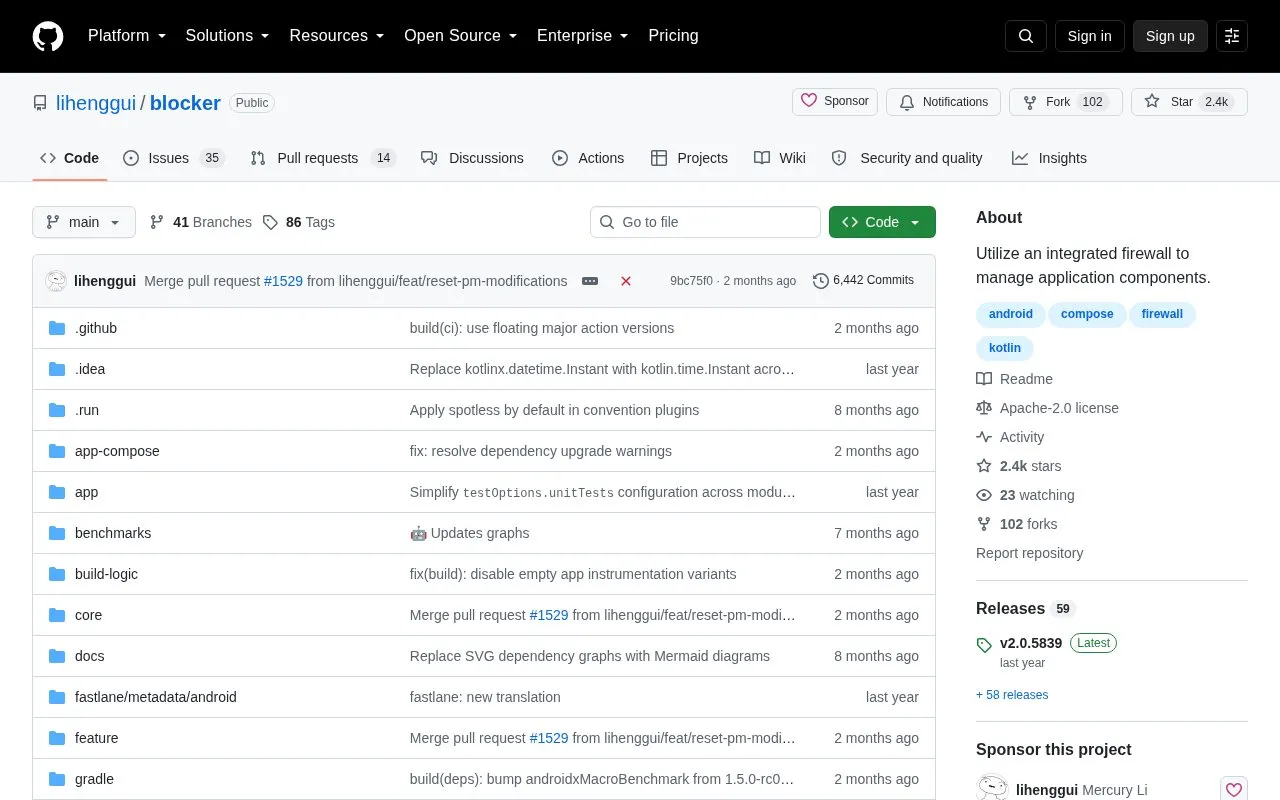Open the + 58 releases link
Viewport: 1280px width, 800px height.
click(1012, 695)
